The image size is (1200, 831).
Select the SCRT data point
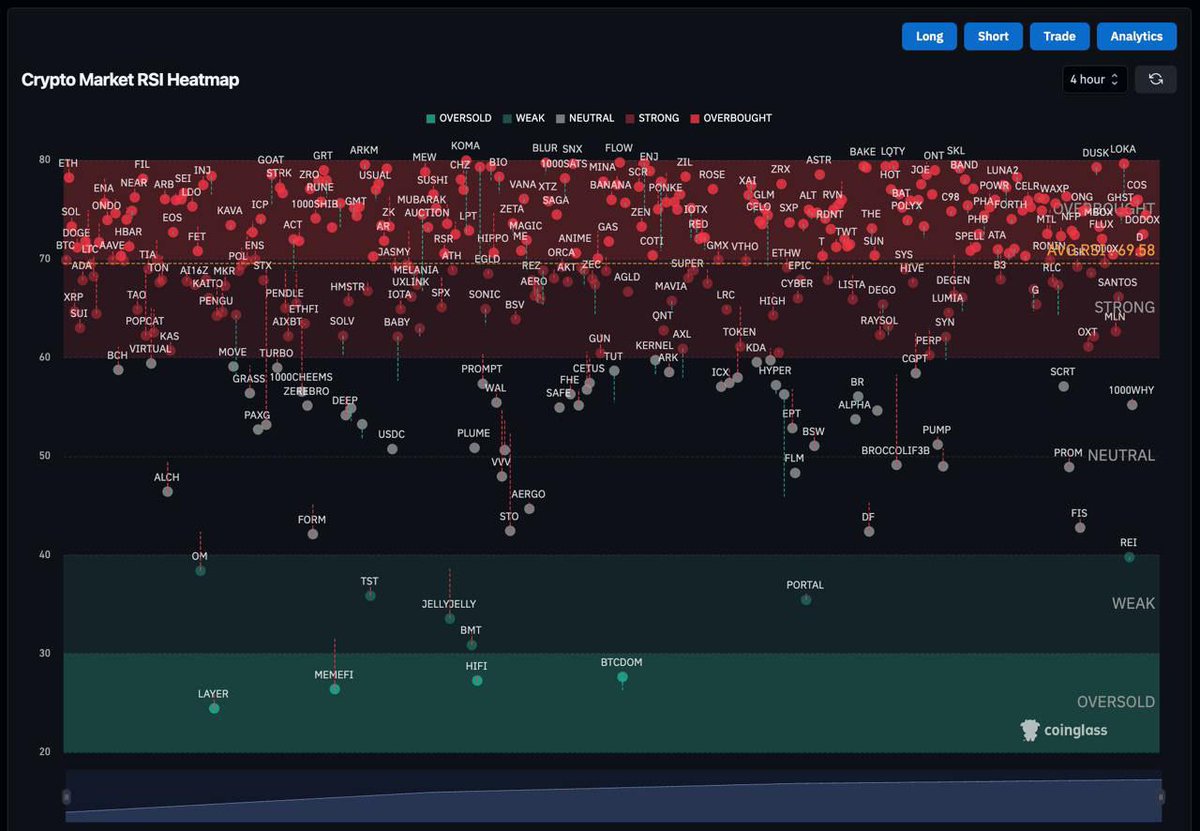pyautogui.click(x=1063, y=386)
